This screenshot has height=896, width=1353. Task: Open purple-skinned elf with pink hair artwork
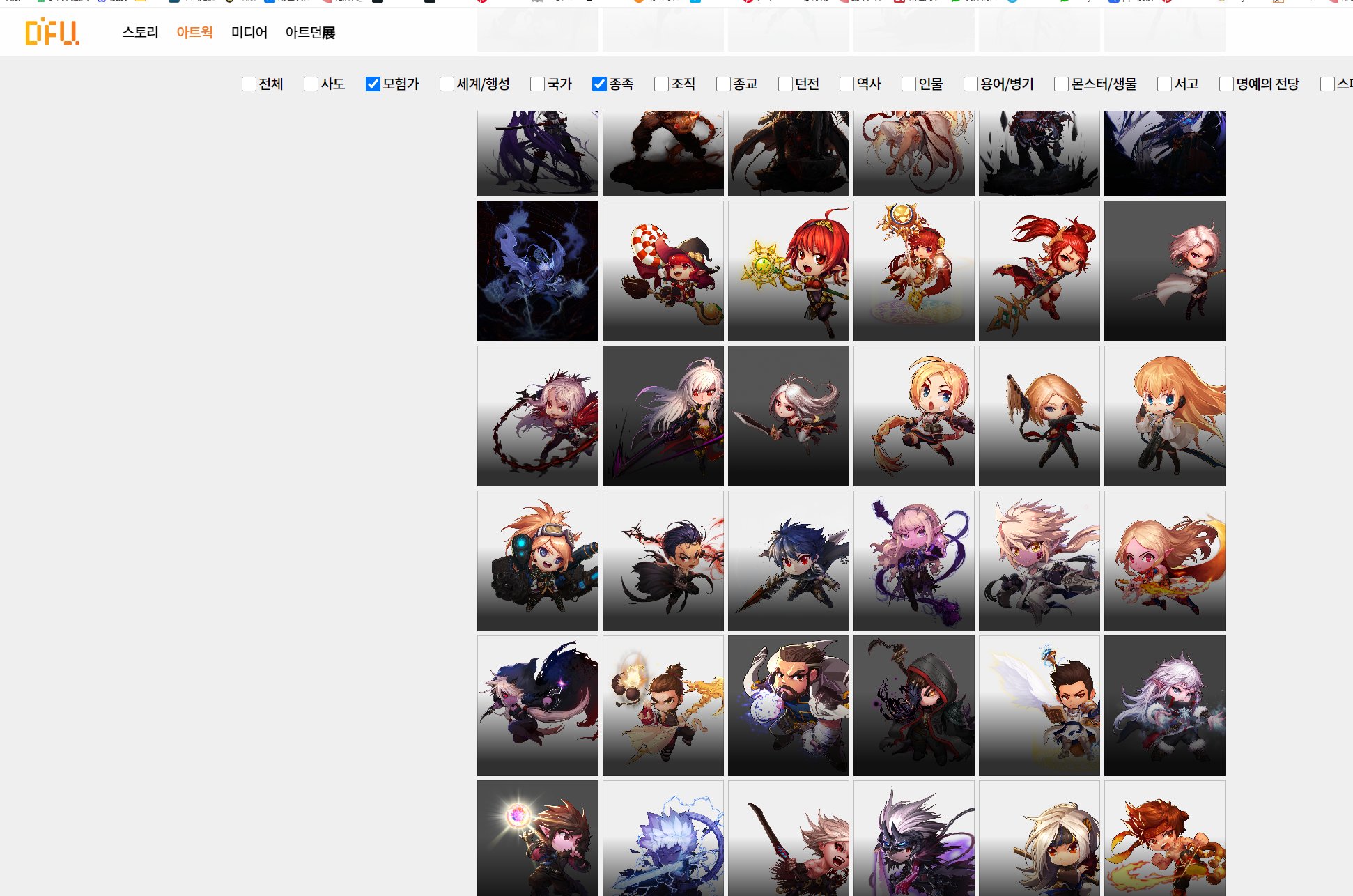[x=914, y=561]
